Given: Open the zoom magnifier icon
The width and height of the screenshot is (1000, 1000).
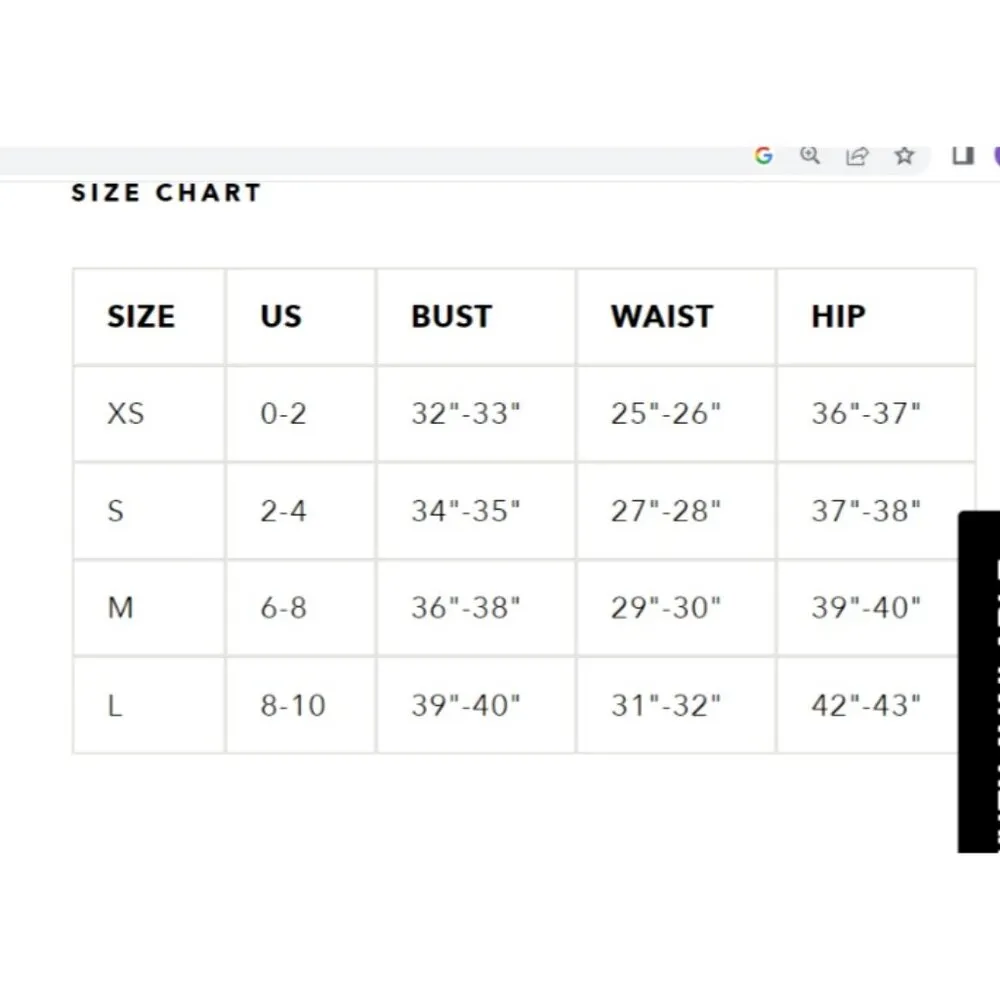Looking at the screenshot, I should tap(810, 156).
